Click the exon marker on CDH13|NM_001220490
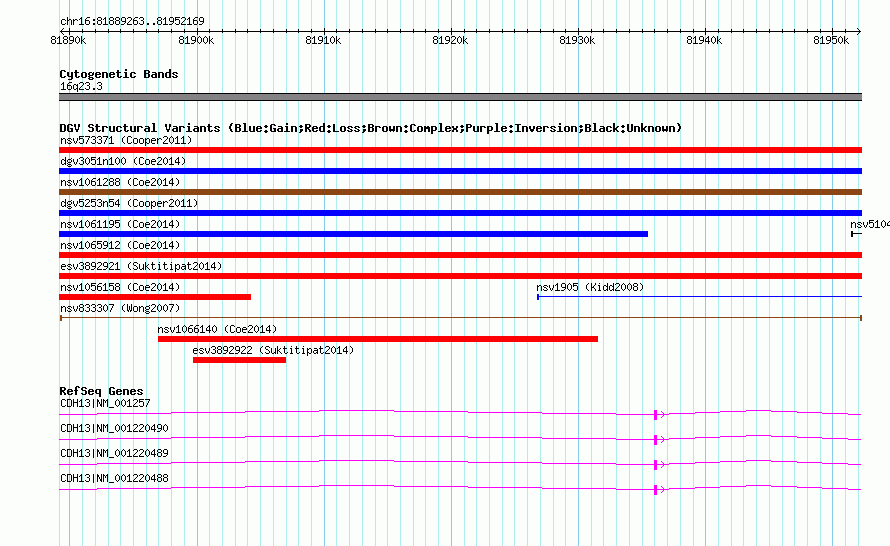 656,440
